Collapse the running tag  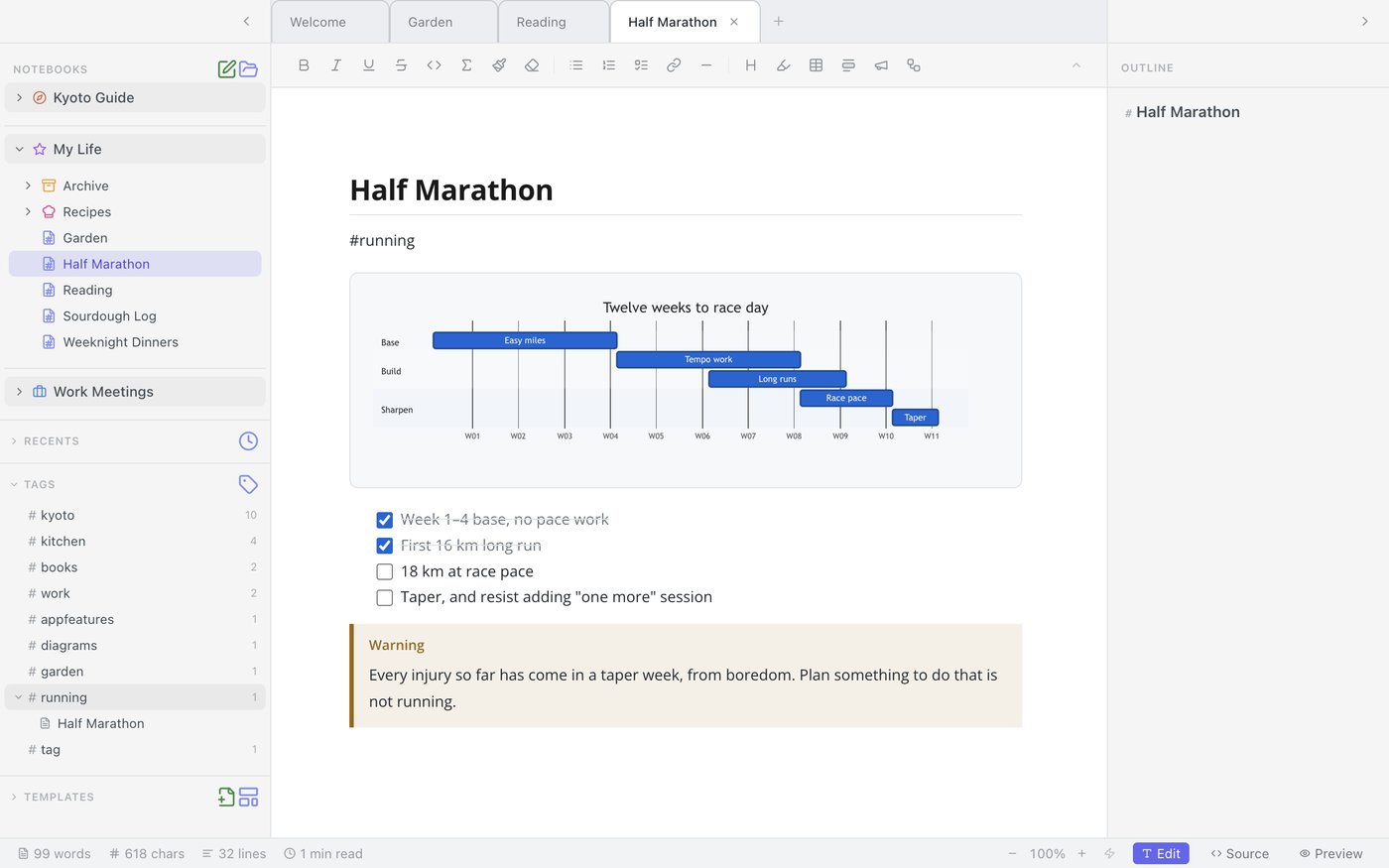pyautogui.click(x=18, y=697)
